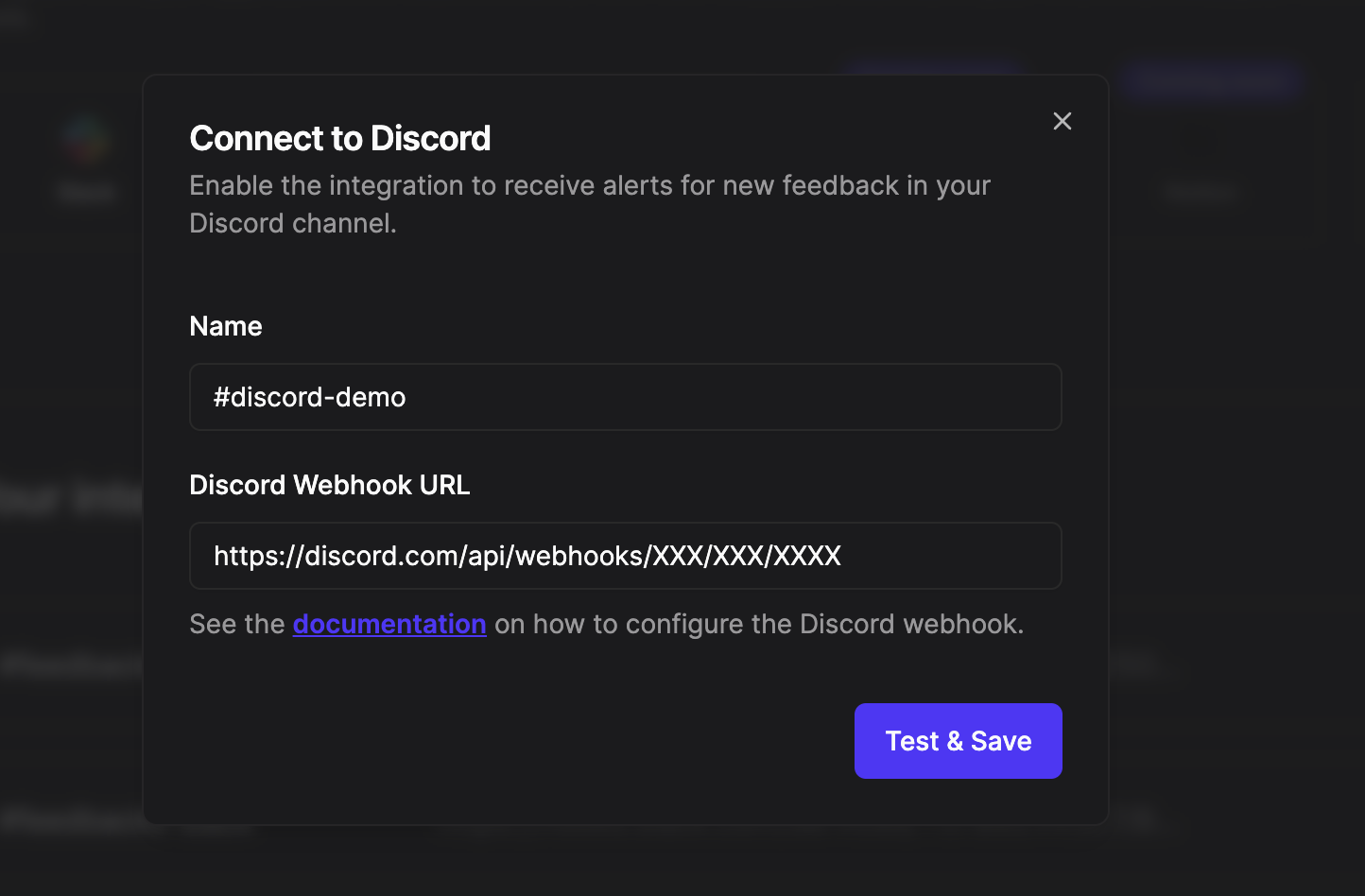Click the #discord-demo channel name text

tap(310, 397)
